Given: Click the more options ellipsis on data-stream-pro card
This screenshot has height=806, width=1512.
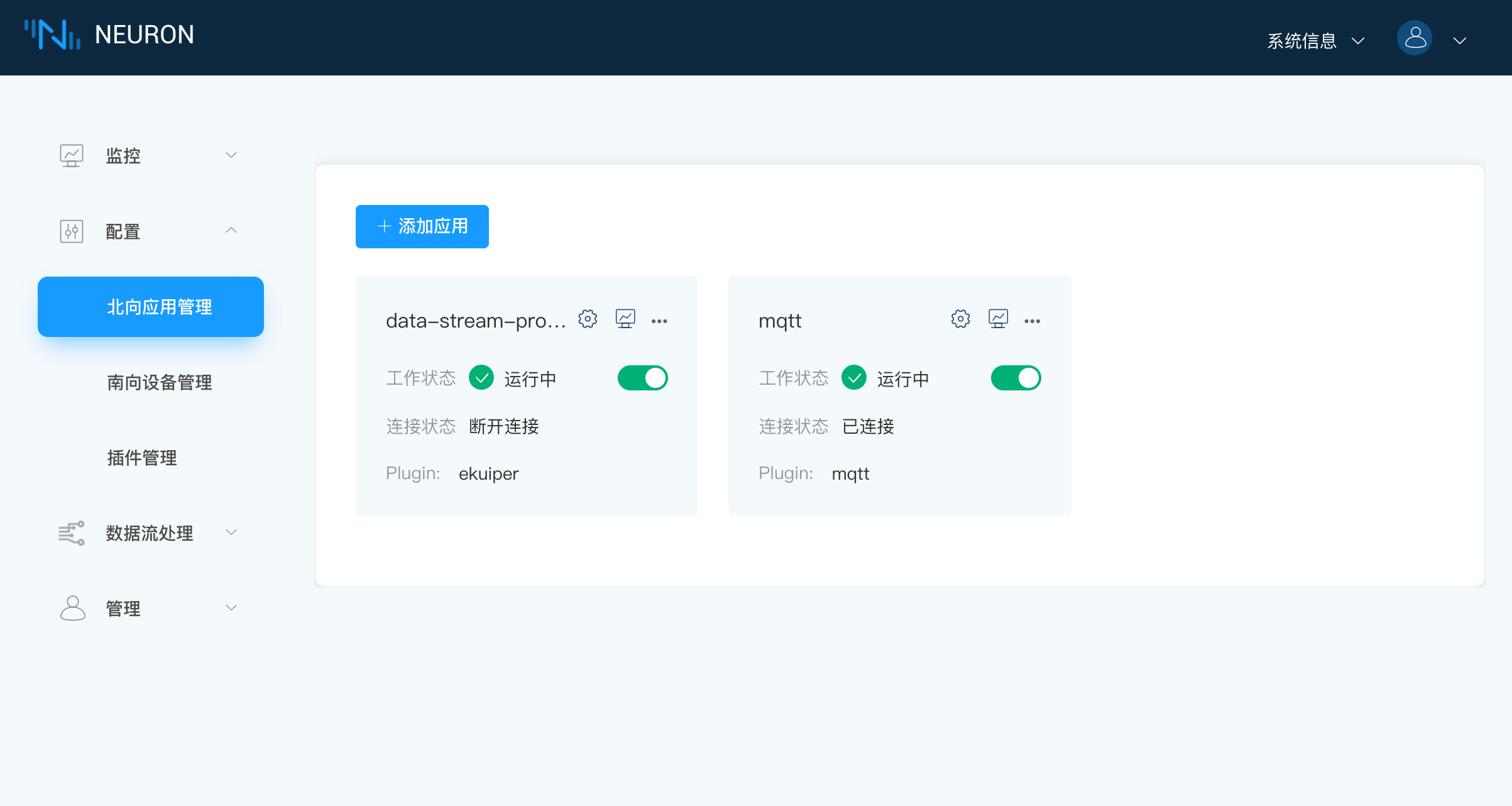Looking at the screenshot, I should pos(660,321).
